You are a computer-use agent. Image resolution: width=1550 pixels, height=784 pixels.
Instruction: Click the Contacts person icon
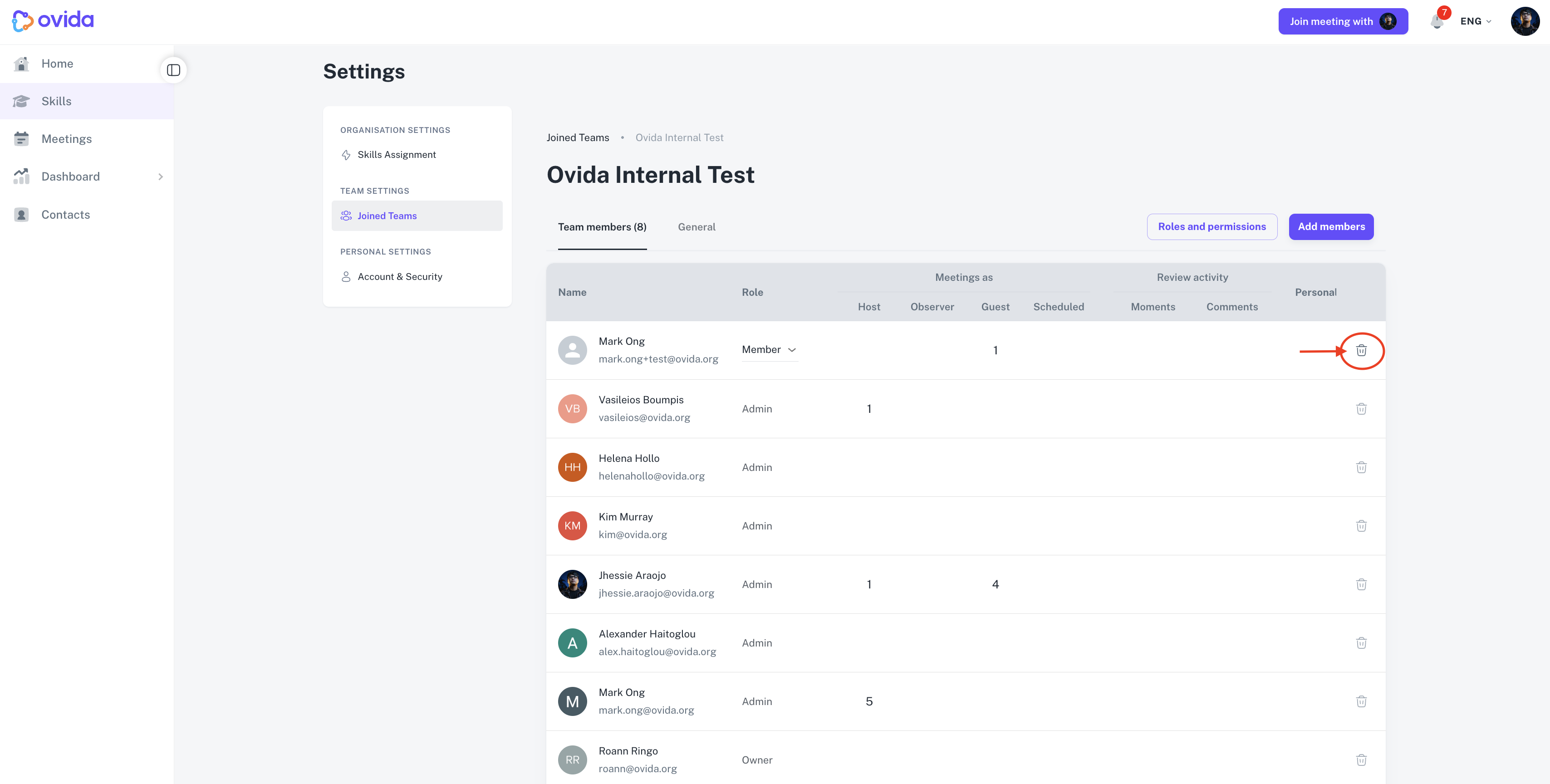(x=21, y=215)
